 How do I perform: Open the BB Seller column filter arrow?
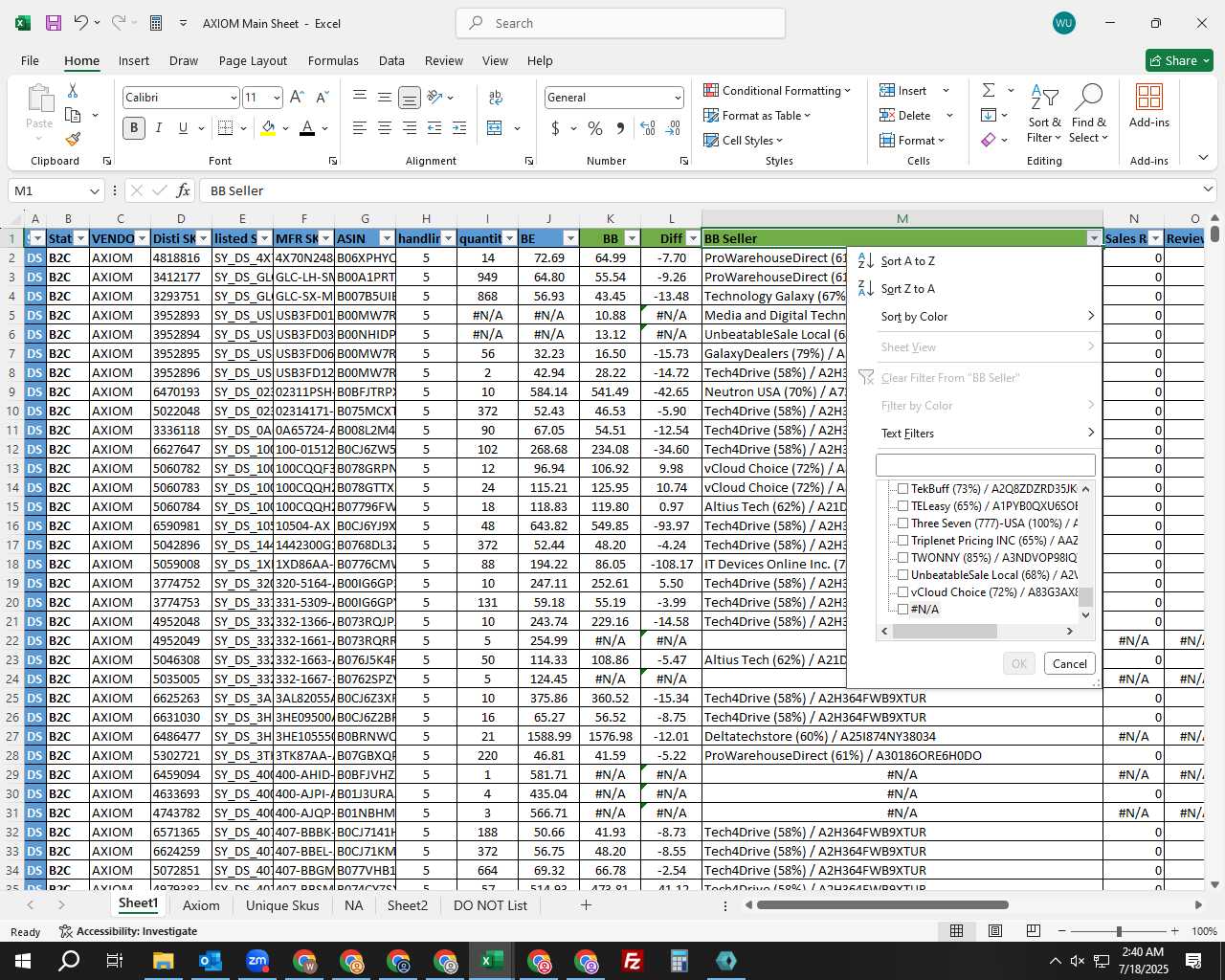(1094, 238)
